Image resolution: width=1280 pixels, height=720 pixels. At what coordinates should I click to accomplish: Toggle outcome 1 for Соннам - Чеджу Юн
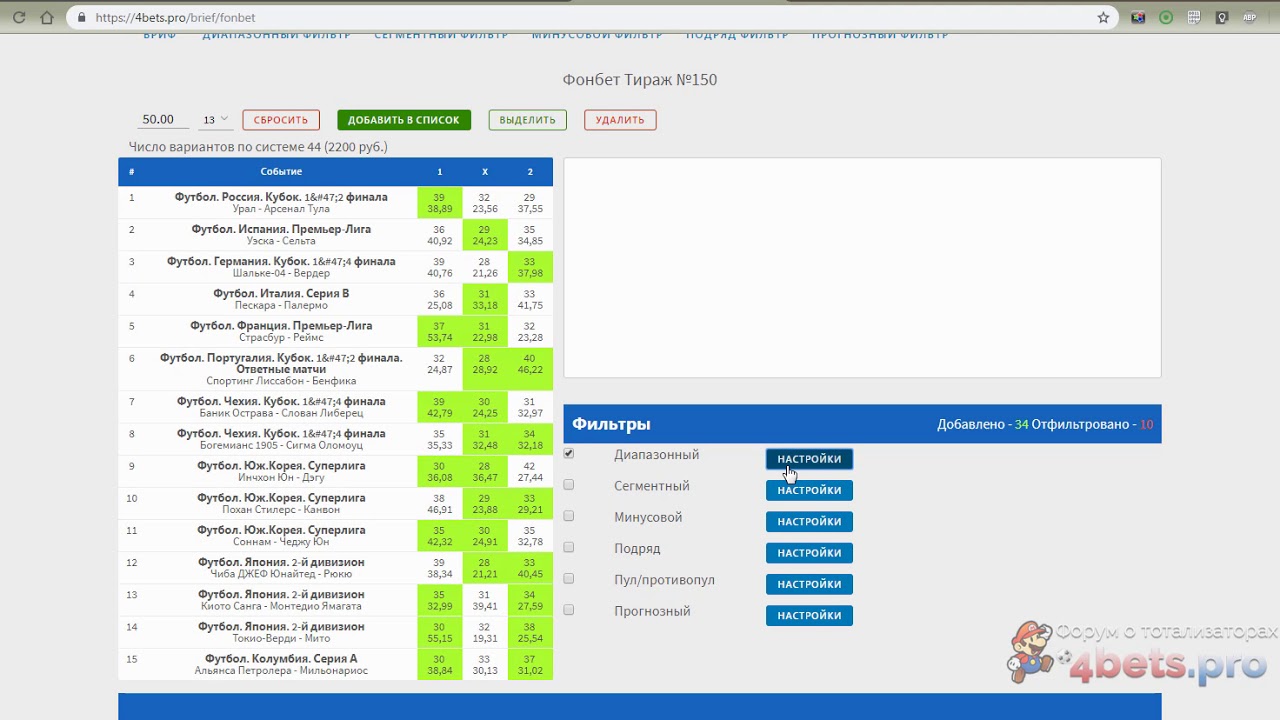click(440, 535)
